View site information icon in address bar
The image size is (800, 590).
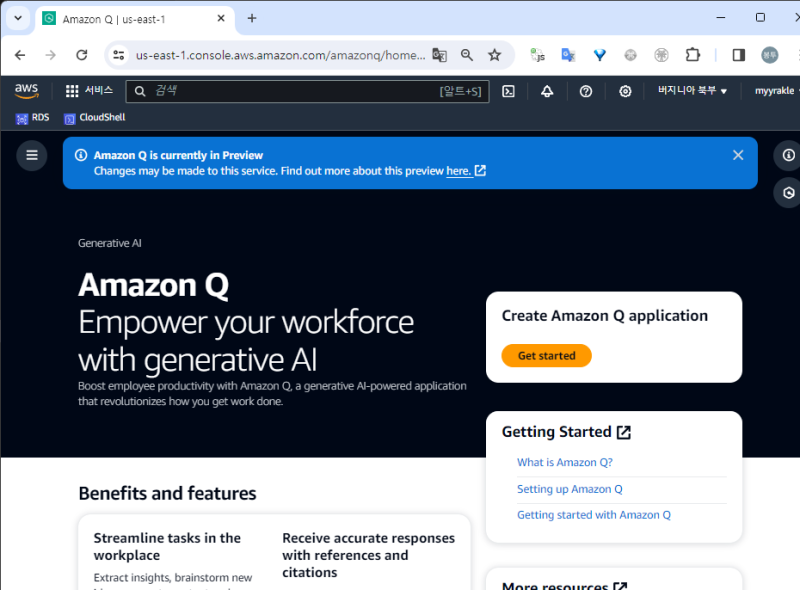119,55
